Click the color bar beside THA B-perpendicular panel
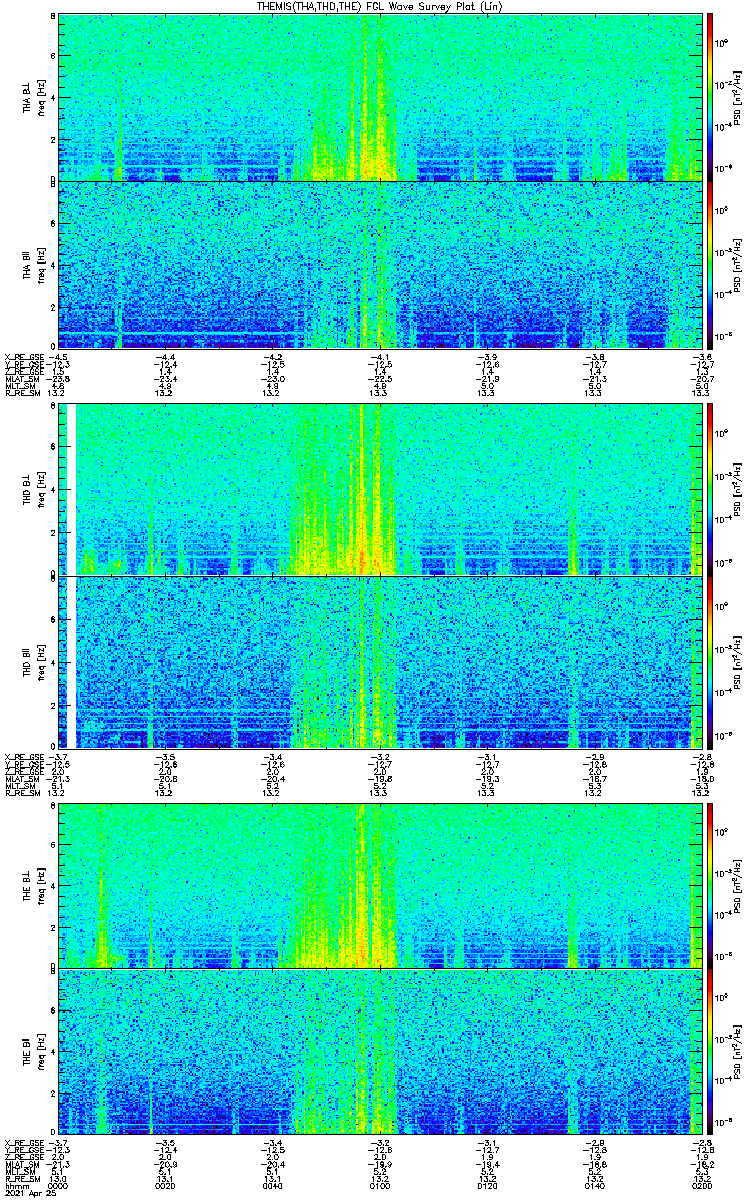This screenshot has width=750, height=1200. pyautogui.click(x=710, y=97)
